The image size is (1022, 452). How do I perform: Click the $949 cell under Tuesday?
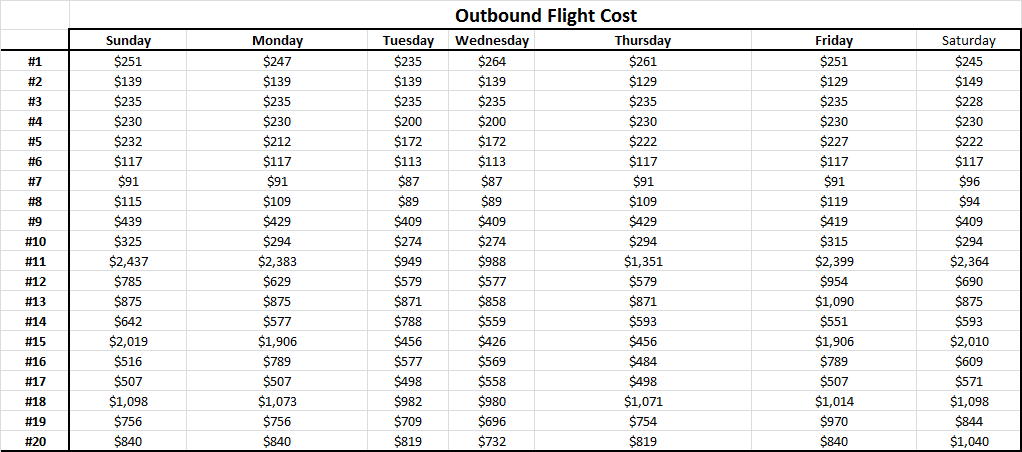(408, 262)
